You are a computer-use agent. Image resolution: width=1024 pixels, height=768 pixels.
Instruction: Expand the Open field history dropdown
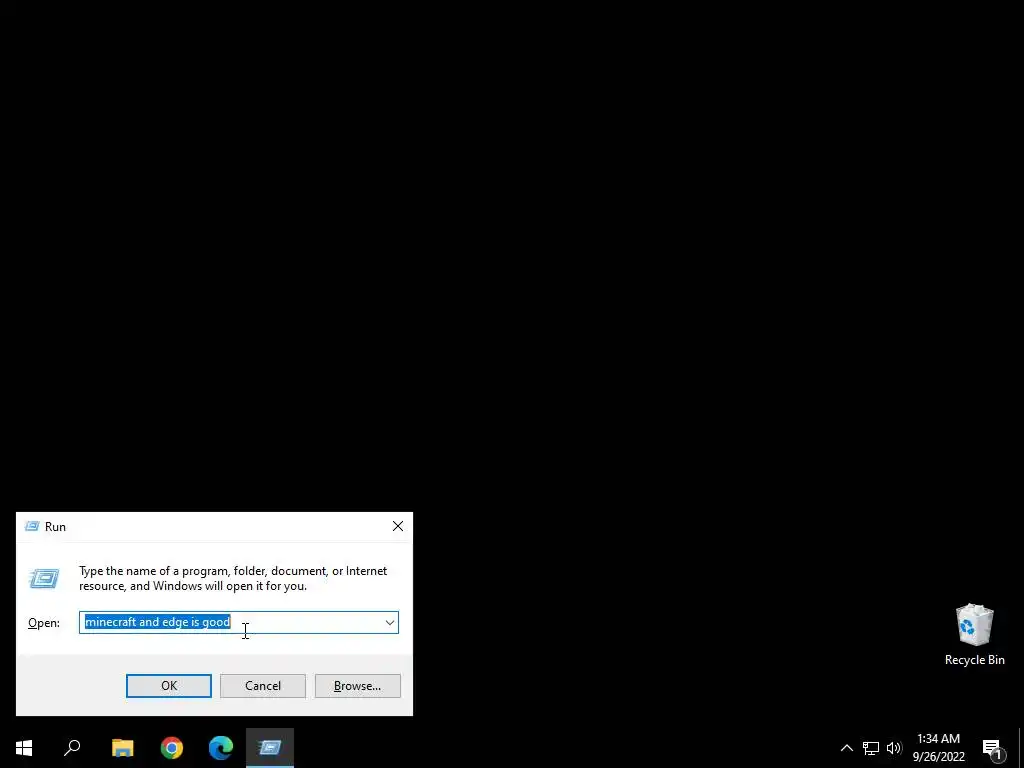coord(390,622)
